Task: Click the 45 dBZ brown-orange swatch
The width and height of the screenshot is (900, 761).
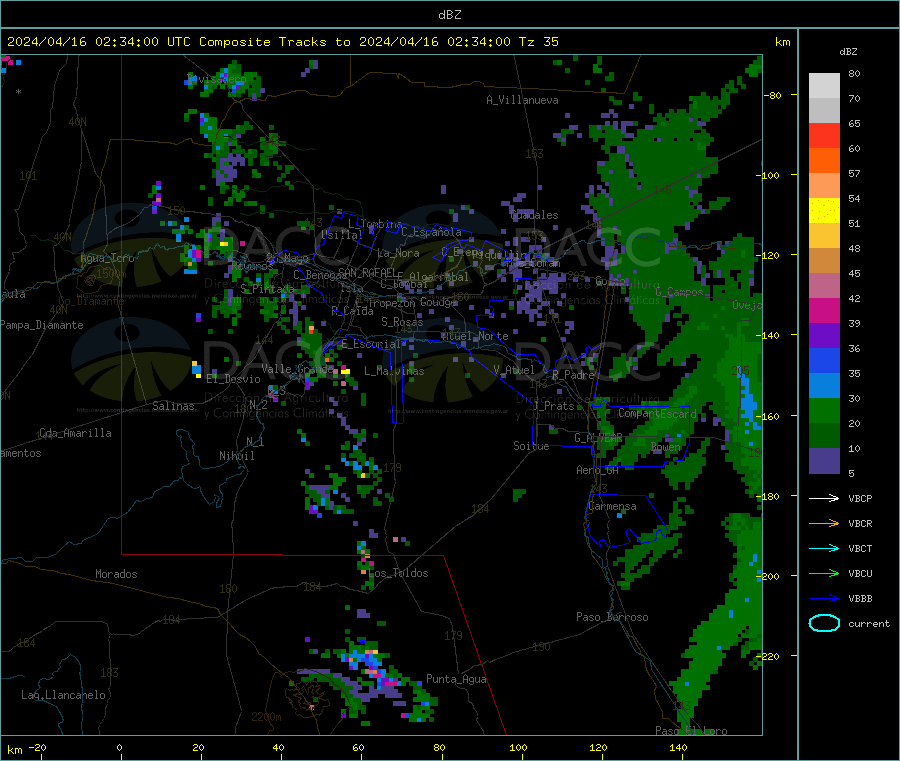Action: click(824, 261)
